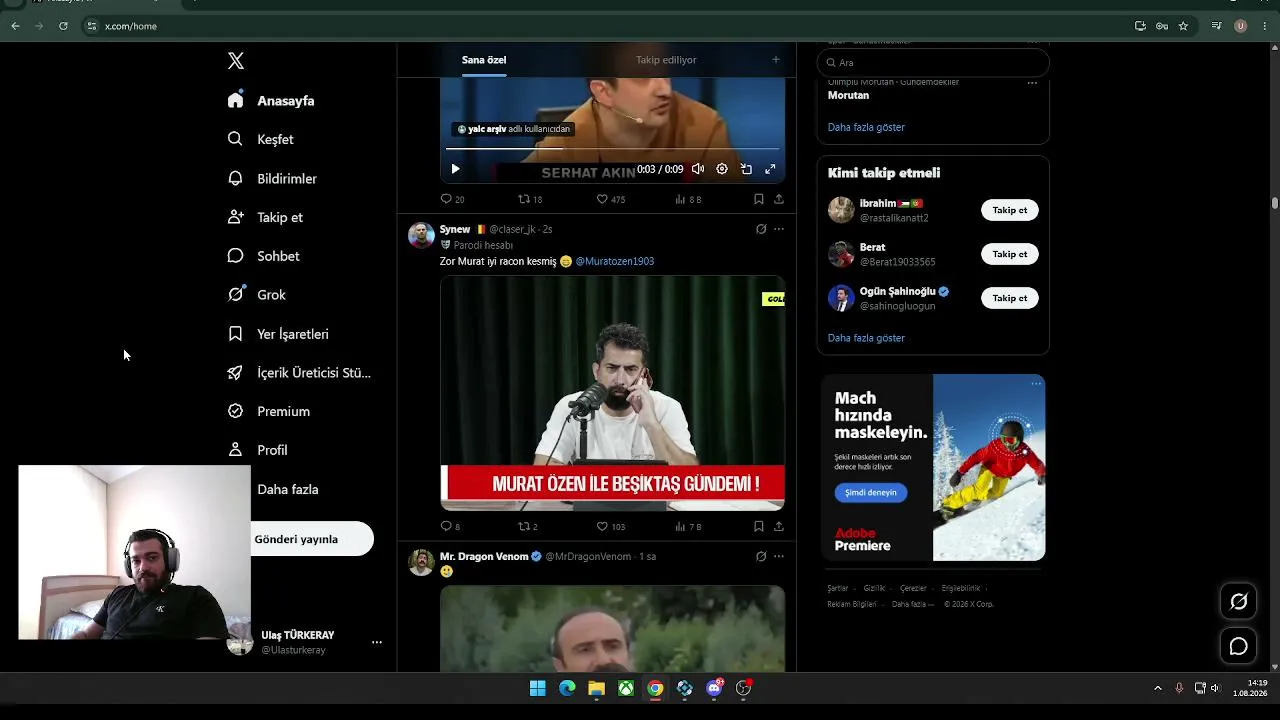
Task: Open the floating Grok button
Action: (x=1238, y=601)
